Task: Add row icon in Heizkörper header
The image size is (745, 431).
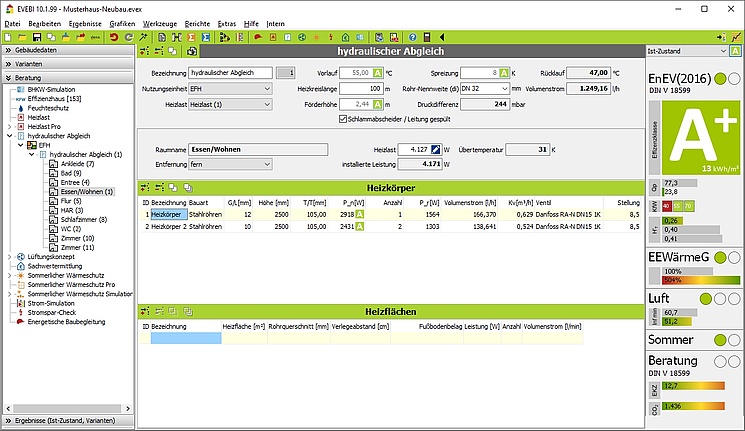Action: 145,188
